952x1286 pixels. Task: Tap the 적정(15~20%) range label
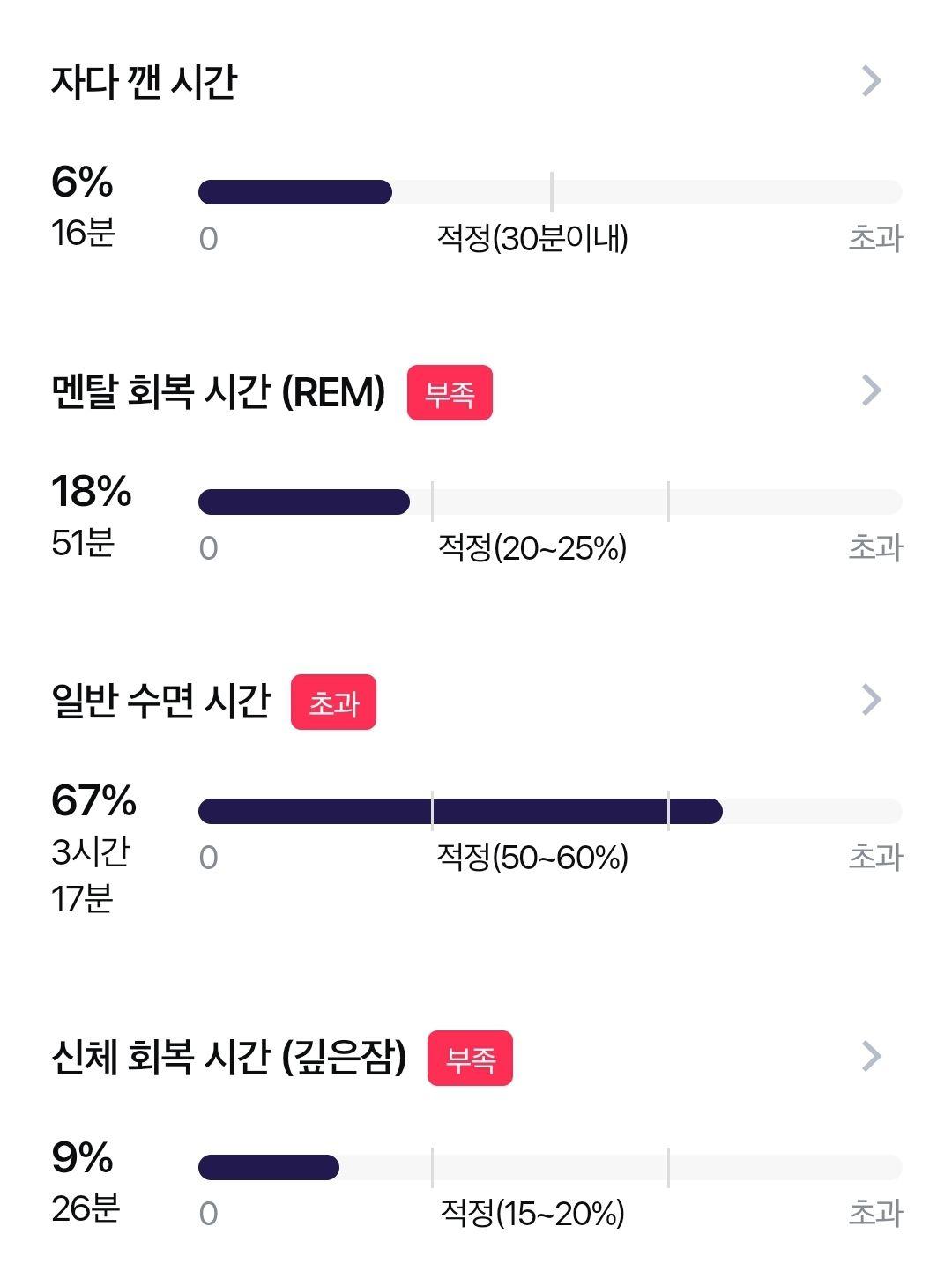tap(532, 1213)
